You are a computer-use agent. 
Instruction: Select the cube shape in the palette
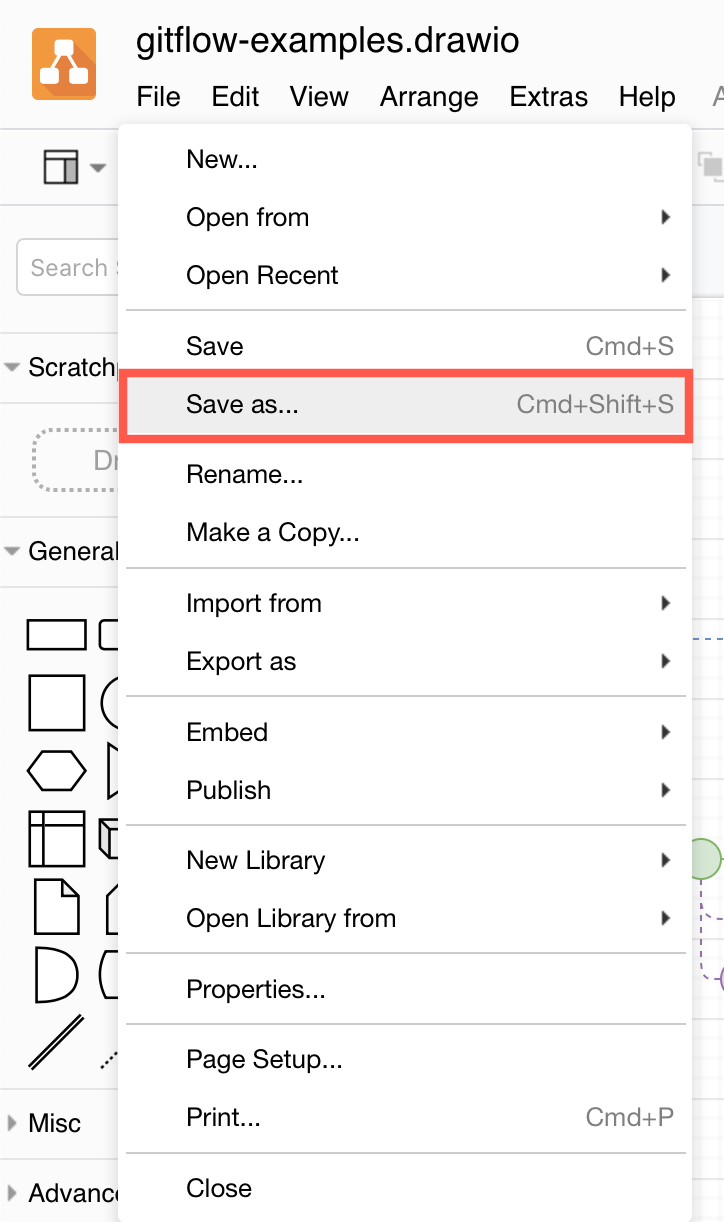tap(110, 840)
